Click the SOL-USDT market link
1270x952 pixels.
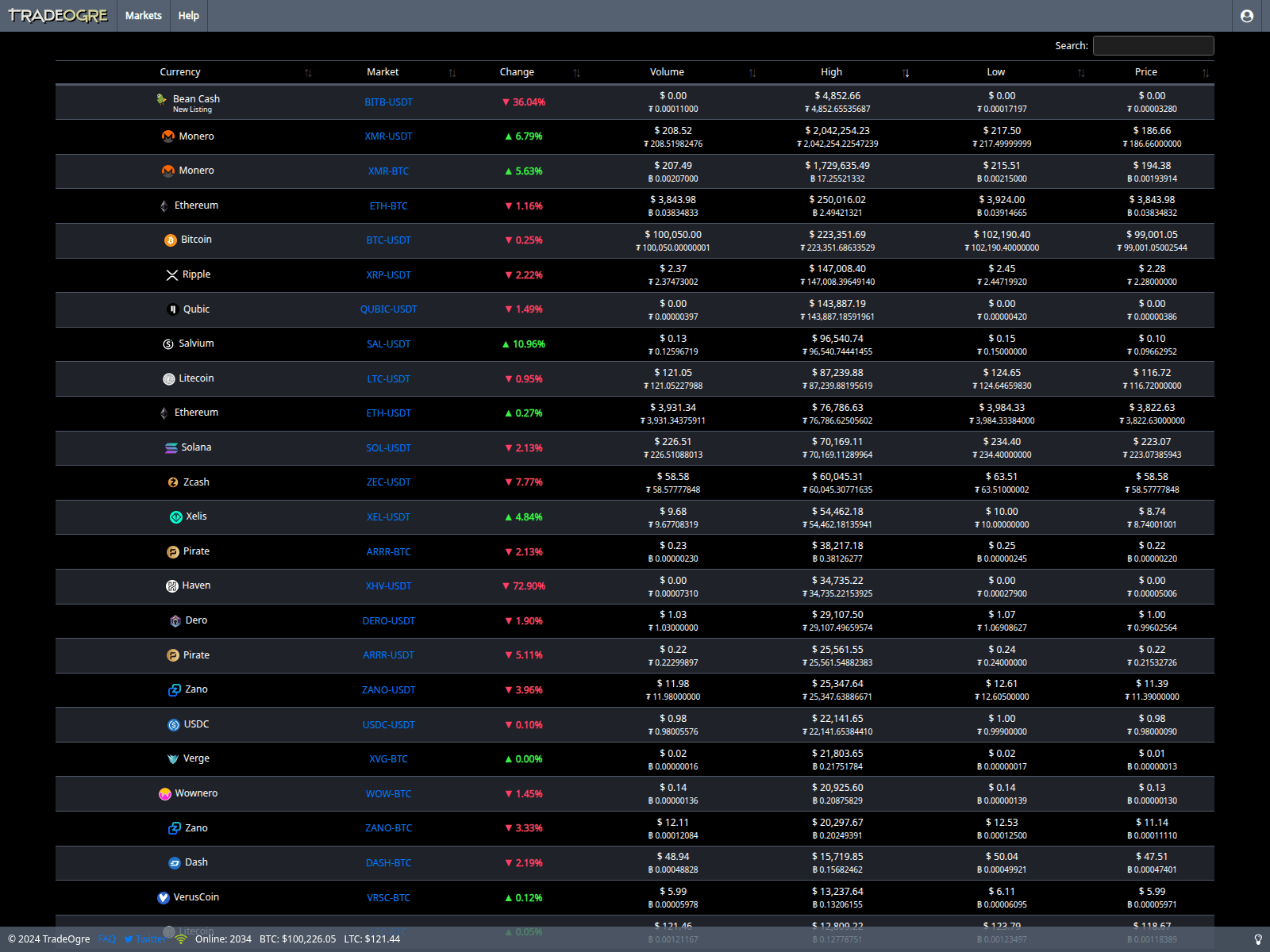click(388, 448)
